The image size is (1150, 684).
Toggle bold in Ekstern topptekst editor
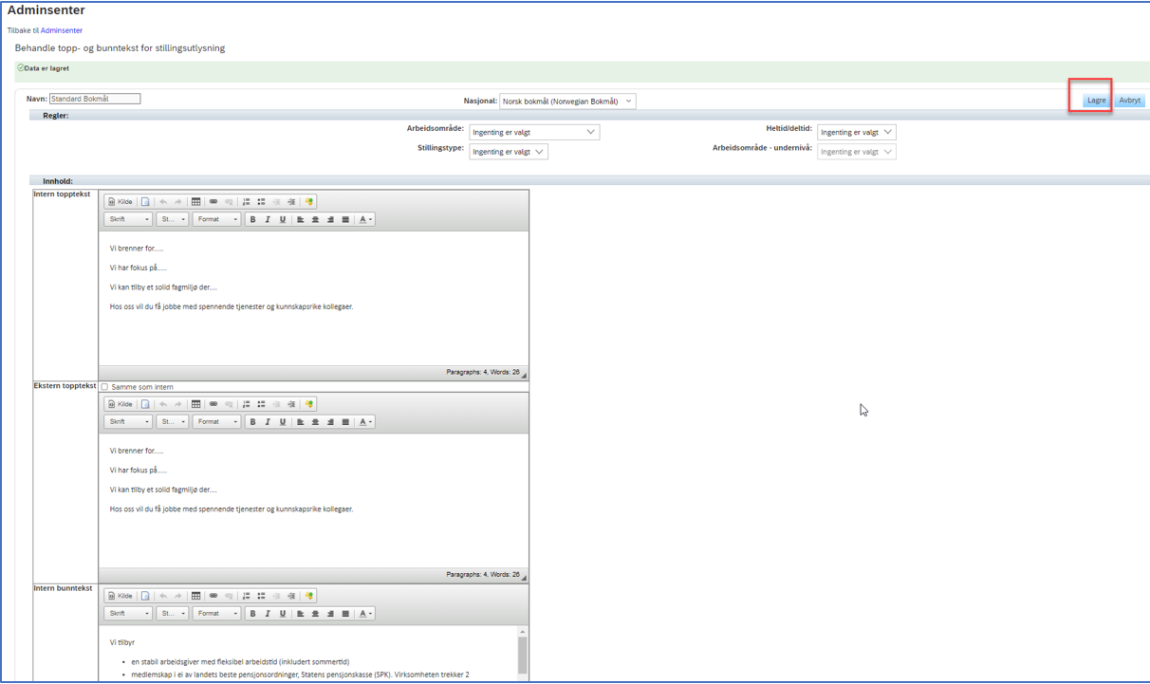point(252,422)
